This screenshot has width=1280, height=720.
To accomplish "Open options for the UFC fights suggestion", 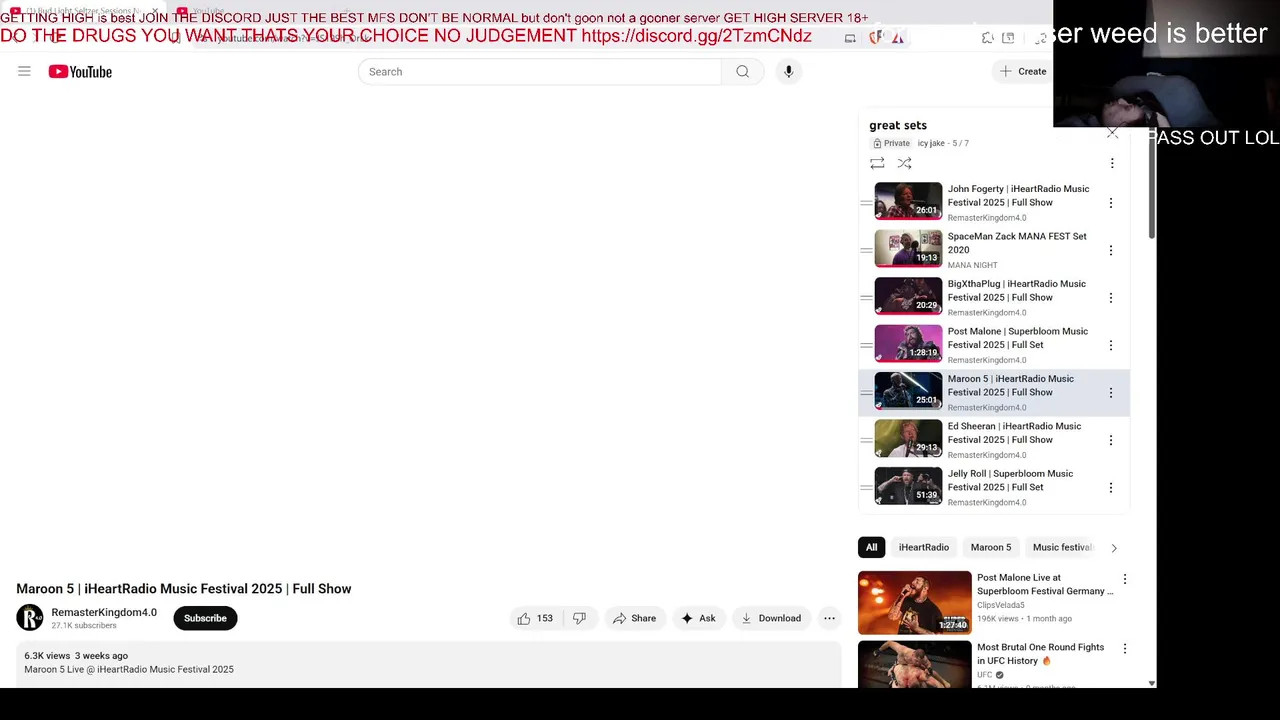I will (1124, 649).
